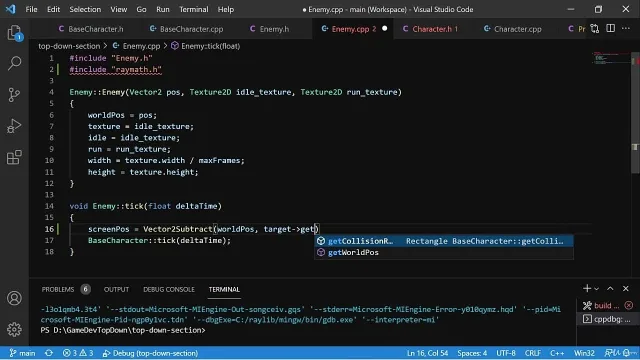Open the View menu

point(118,9)
